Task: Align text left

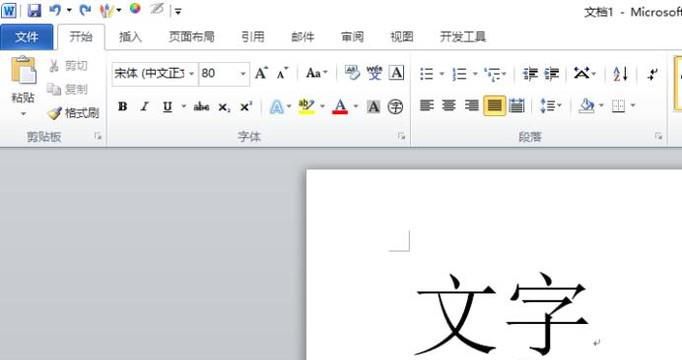Action: click(427, 105)
